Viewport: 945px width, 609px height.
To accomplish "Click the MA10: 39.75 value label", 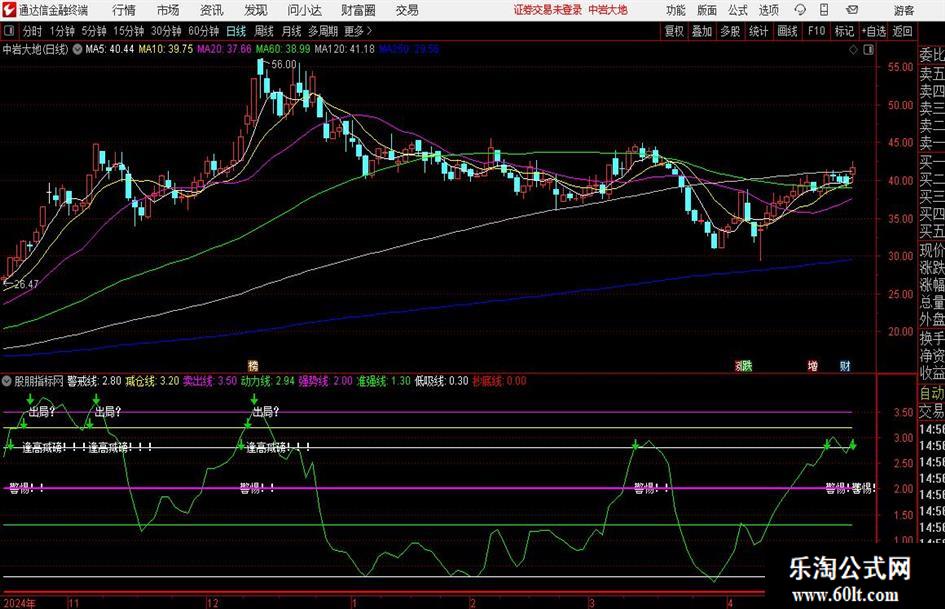I will coord(166,49).
